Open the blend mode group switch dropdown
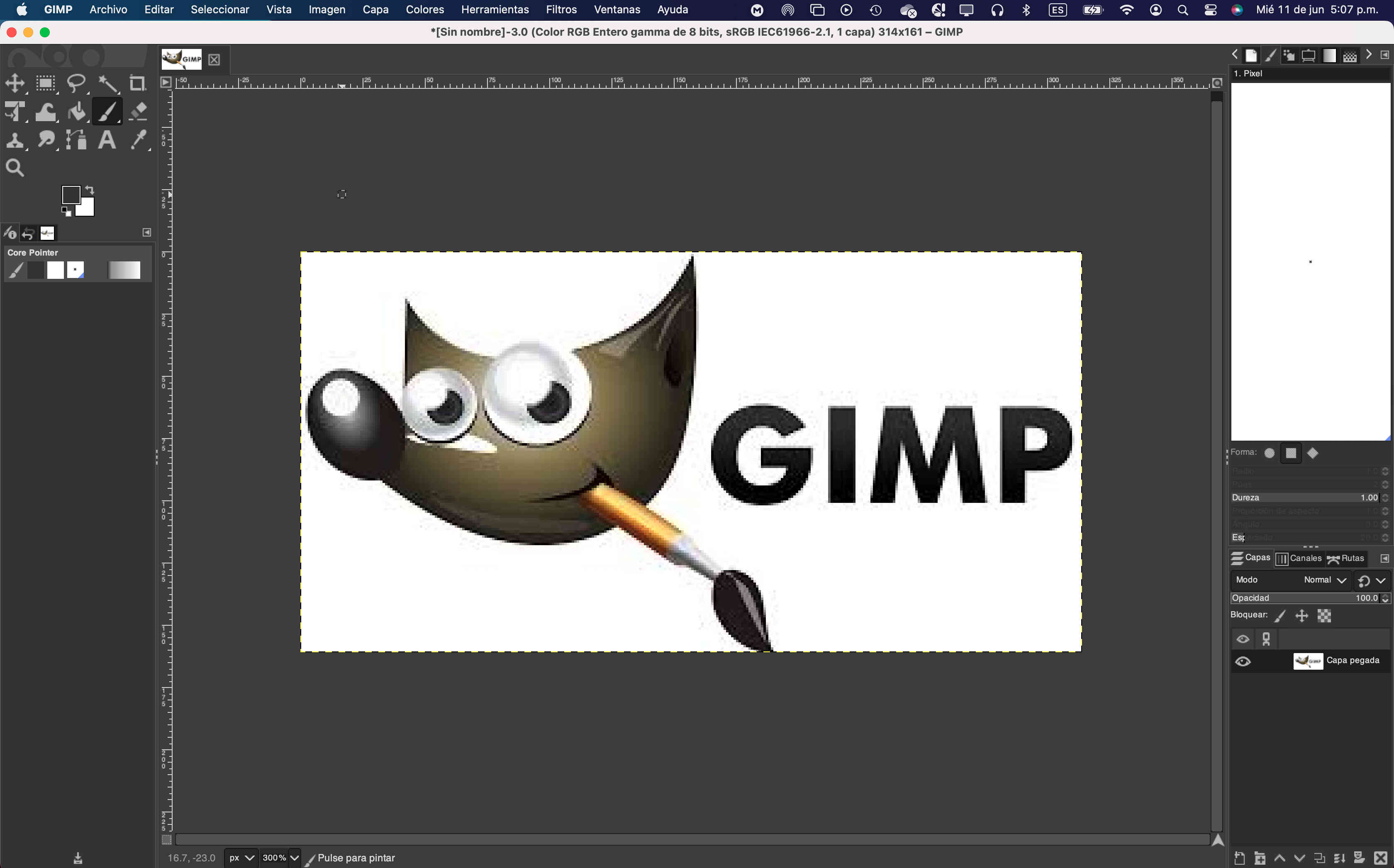This screenshot has width=1394, height=868. tap(1373, 580)
